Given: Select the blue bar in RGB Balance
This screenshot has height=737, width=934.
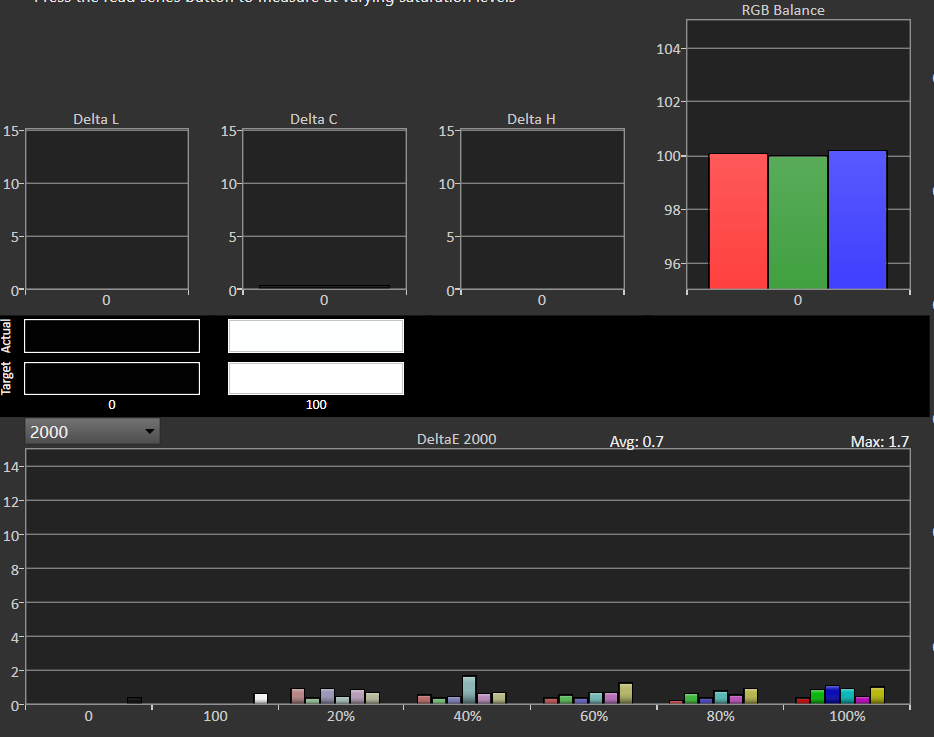Looking at the screenshot, I should pyautogui.click(x=858, y=220).
